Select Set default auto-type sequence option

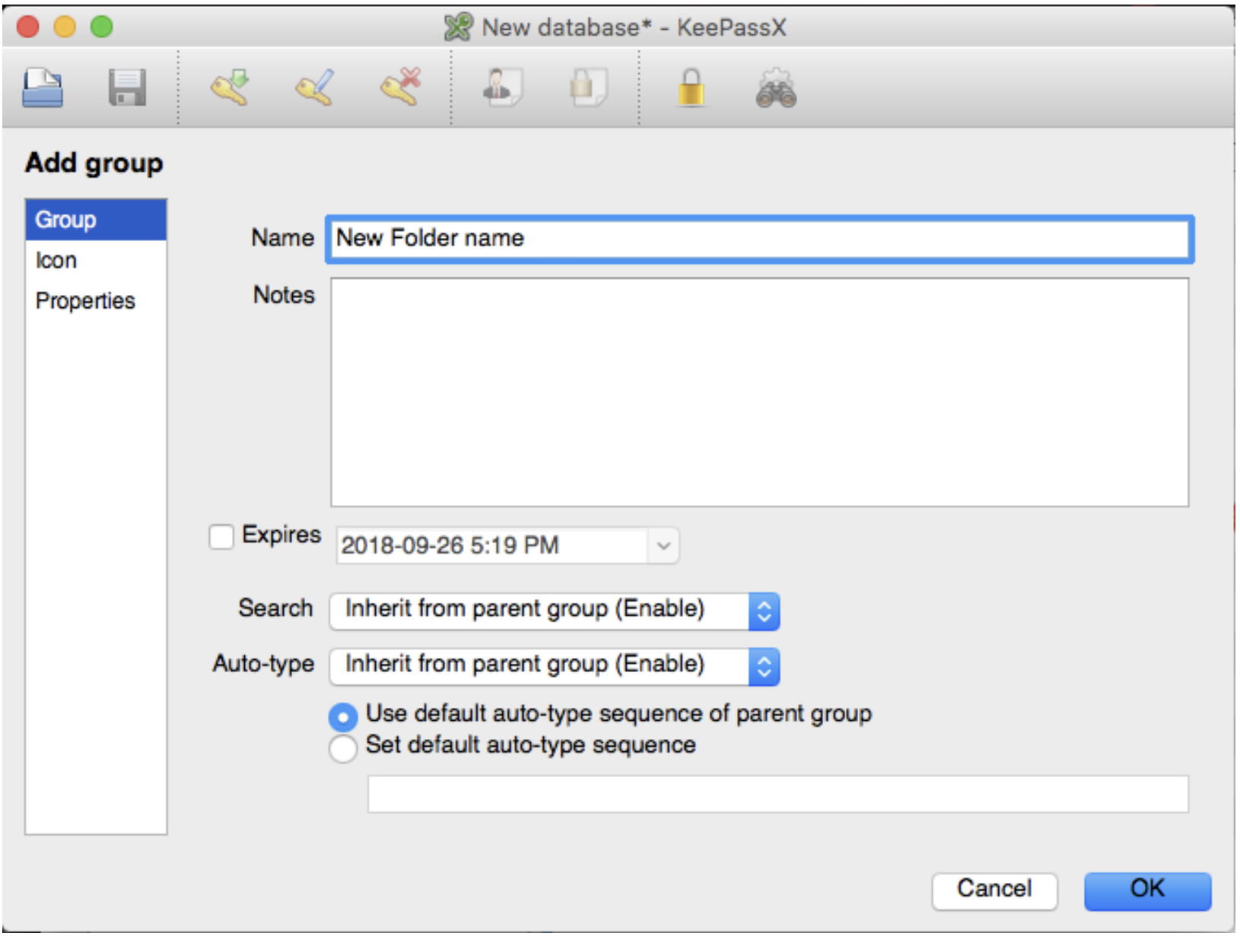tap(343, 747)
